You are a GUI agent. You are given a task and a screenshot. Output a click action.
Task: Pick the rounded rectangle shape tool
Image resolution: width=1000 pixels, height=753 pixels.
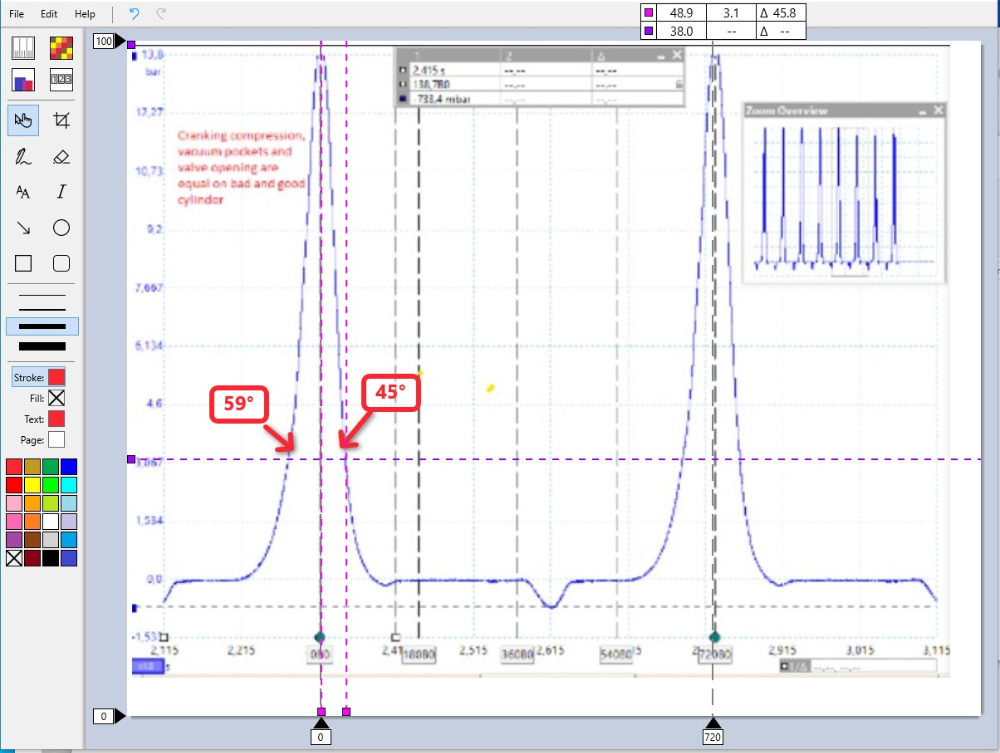pos(61,264)
